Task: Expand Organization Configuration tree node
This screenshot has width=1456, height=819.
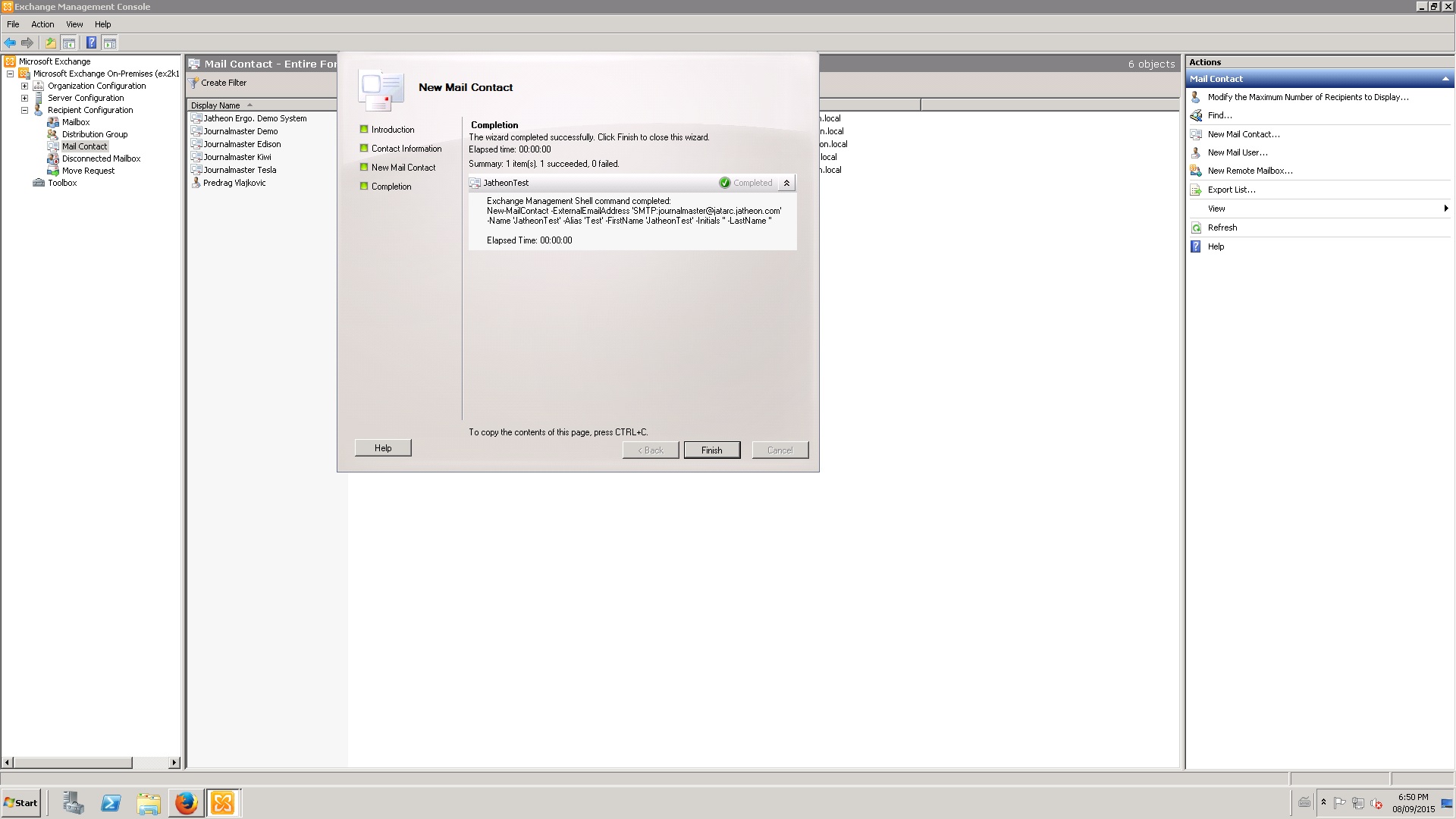Action: click(x=24, y=86)
